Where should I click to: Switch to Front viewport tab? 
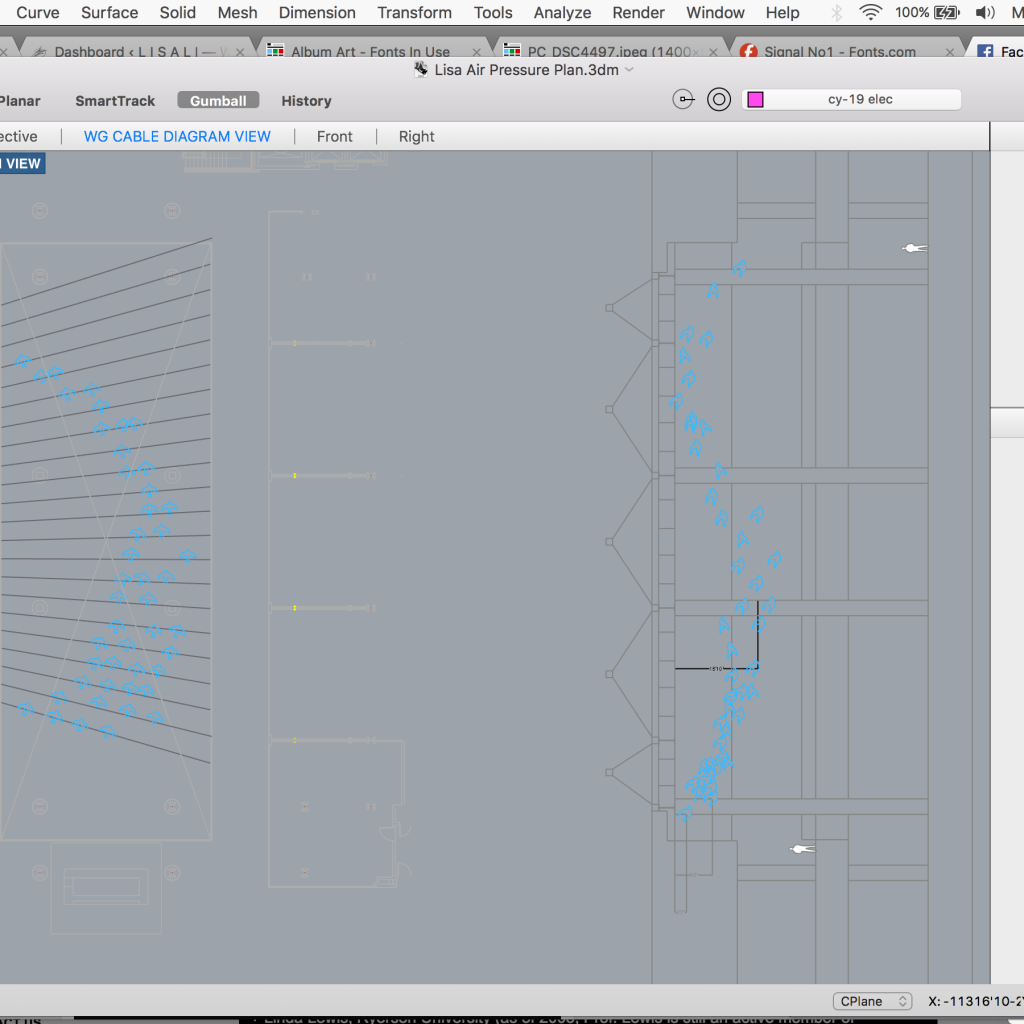[334, 136]
